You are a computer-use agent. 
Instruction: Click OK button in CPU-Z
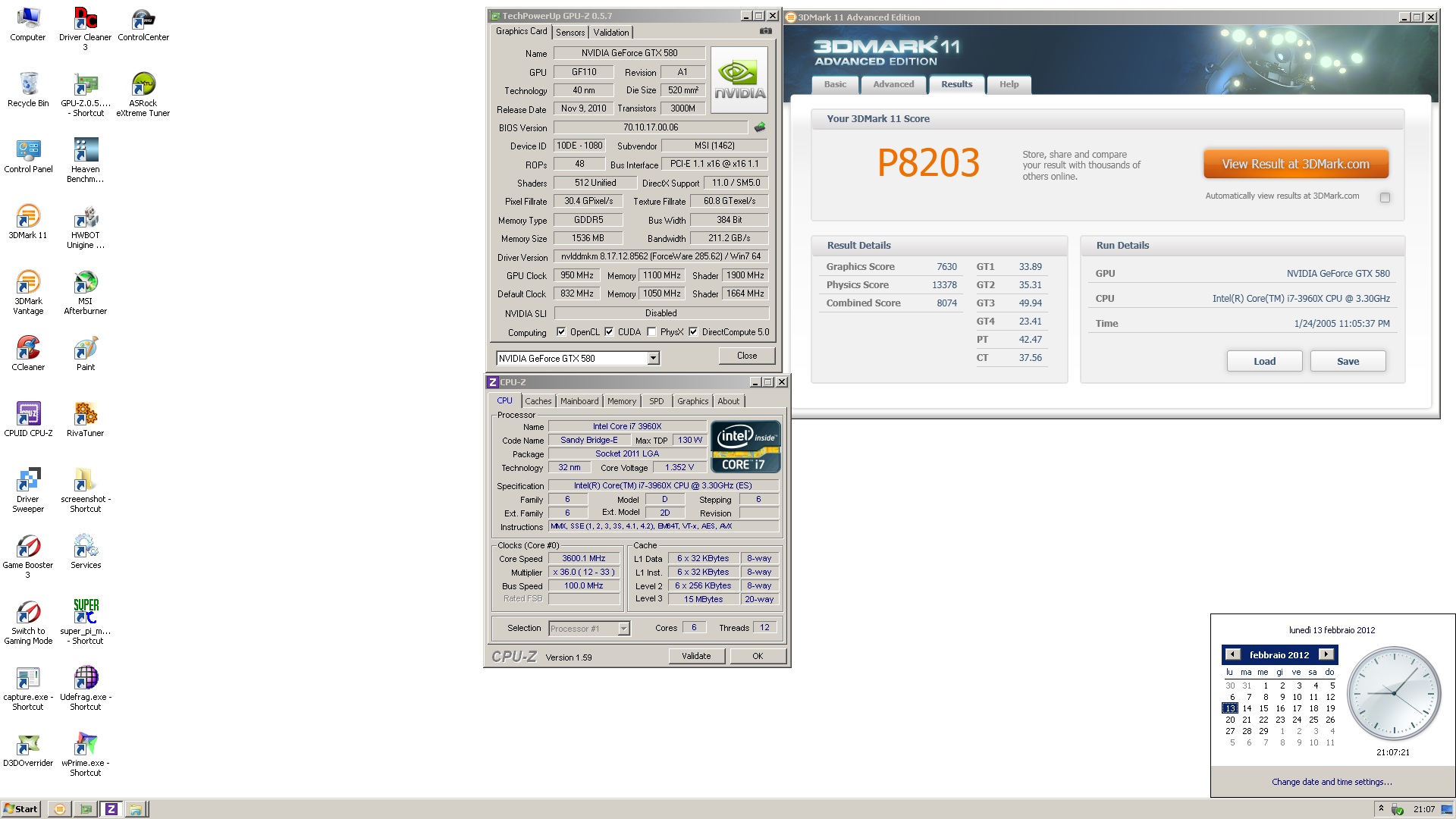point(758,656)
